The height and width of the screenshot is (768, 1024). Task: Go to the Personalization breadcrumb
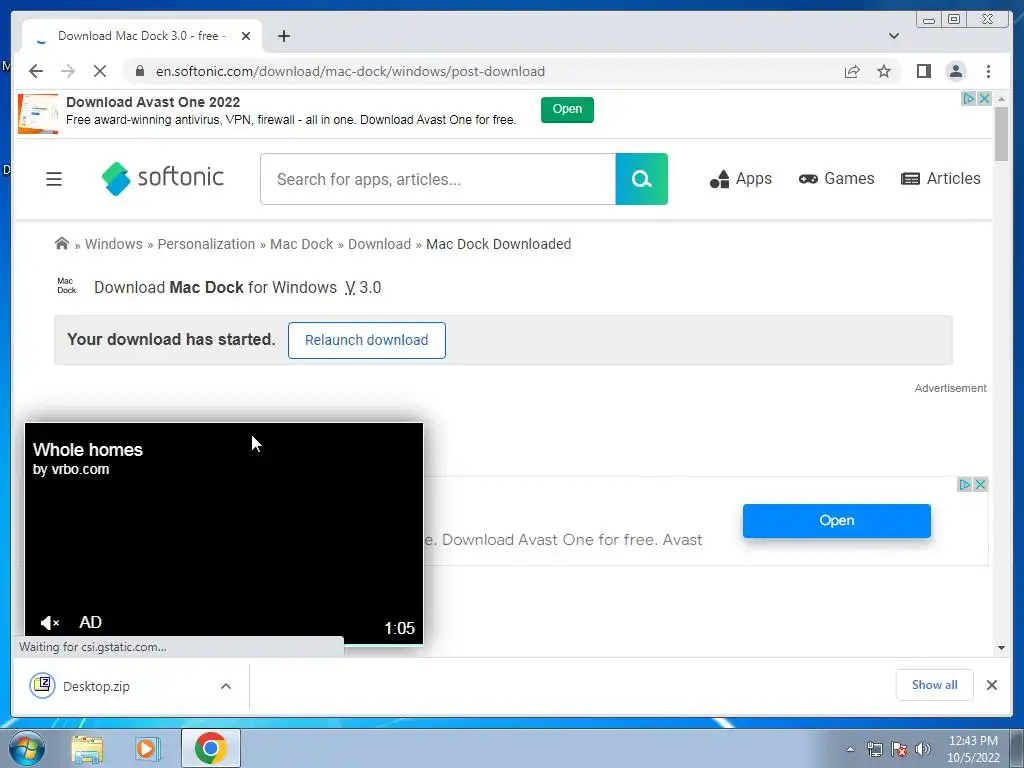tap(206, 244)
